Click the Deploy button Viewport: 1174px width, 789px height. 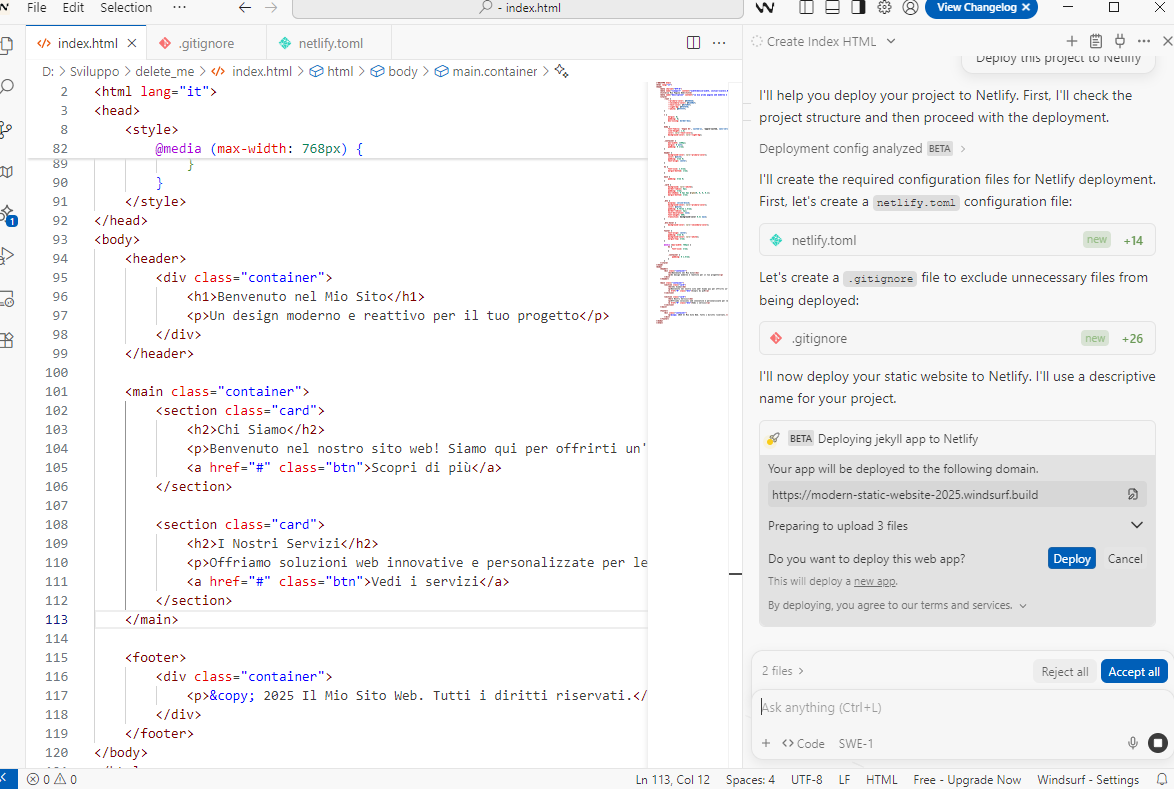click(1071, 559)
